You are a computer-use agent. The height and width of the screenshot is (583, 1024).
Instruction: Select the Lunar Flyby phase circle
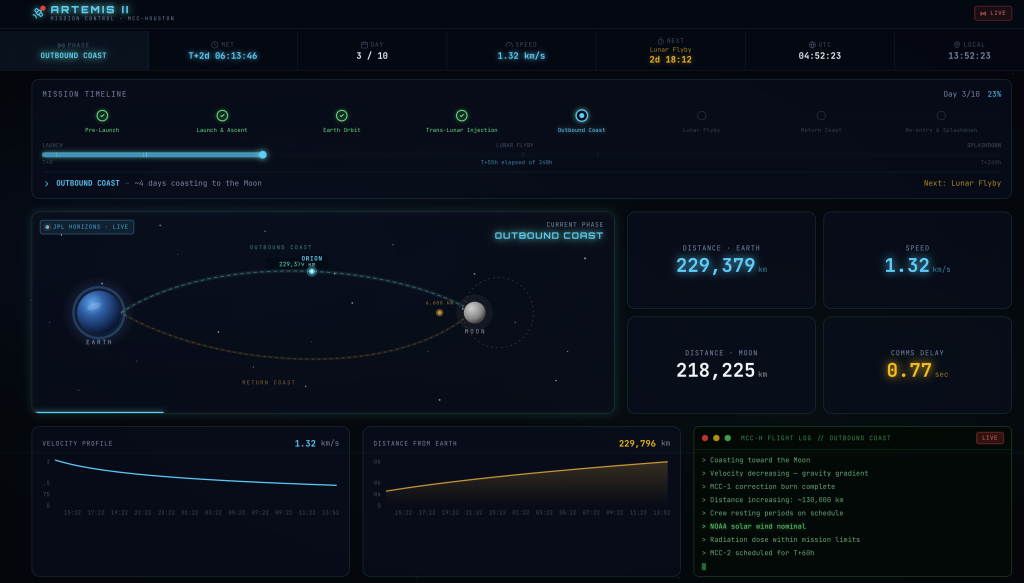pos(701,116)
